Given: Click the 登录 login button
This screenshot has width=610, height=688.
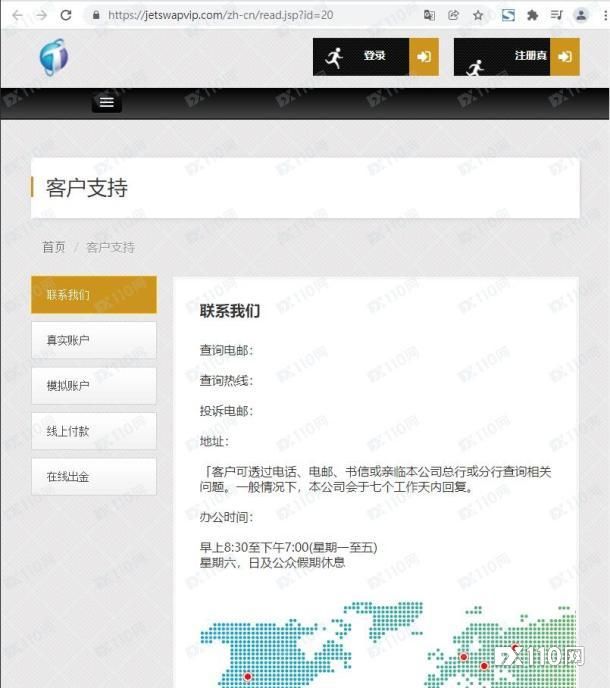Looking at the screenshot, I should pos(376,57).
